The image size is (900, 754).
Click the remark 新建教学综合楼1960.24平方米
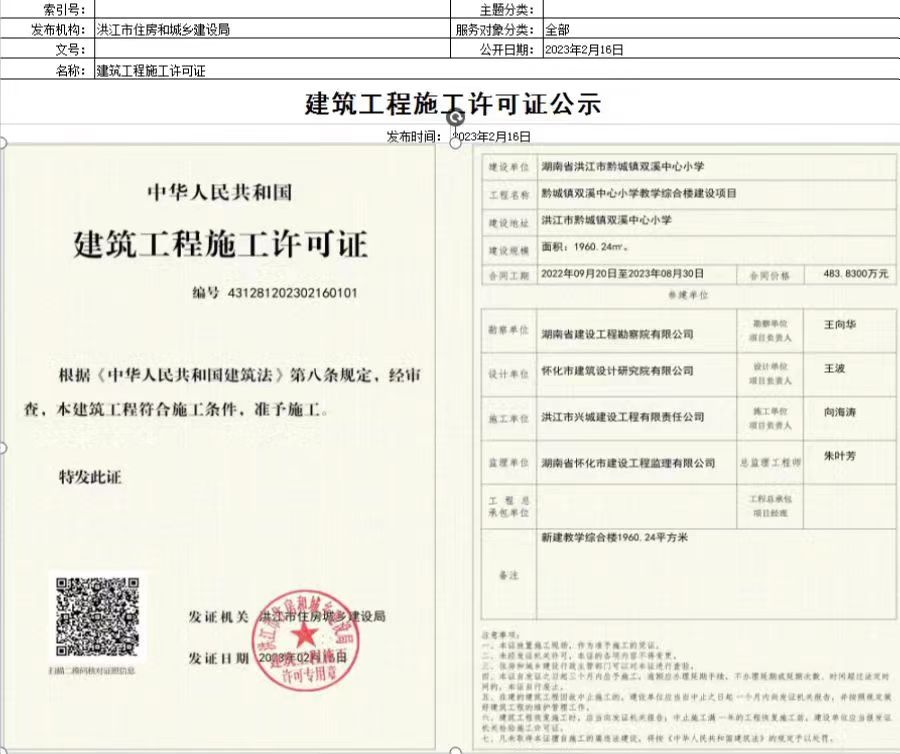[614, 538]
